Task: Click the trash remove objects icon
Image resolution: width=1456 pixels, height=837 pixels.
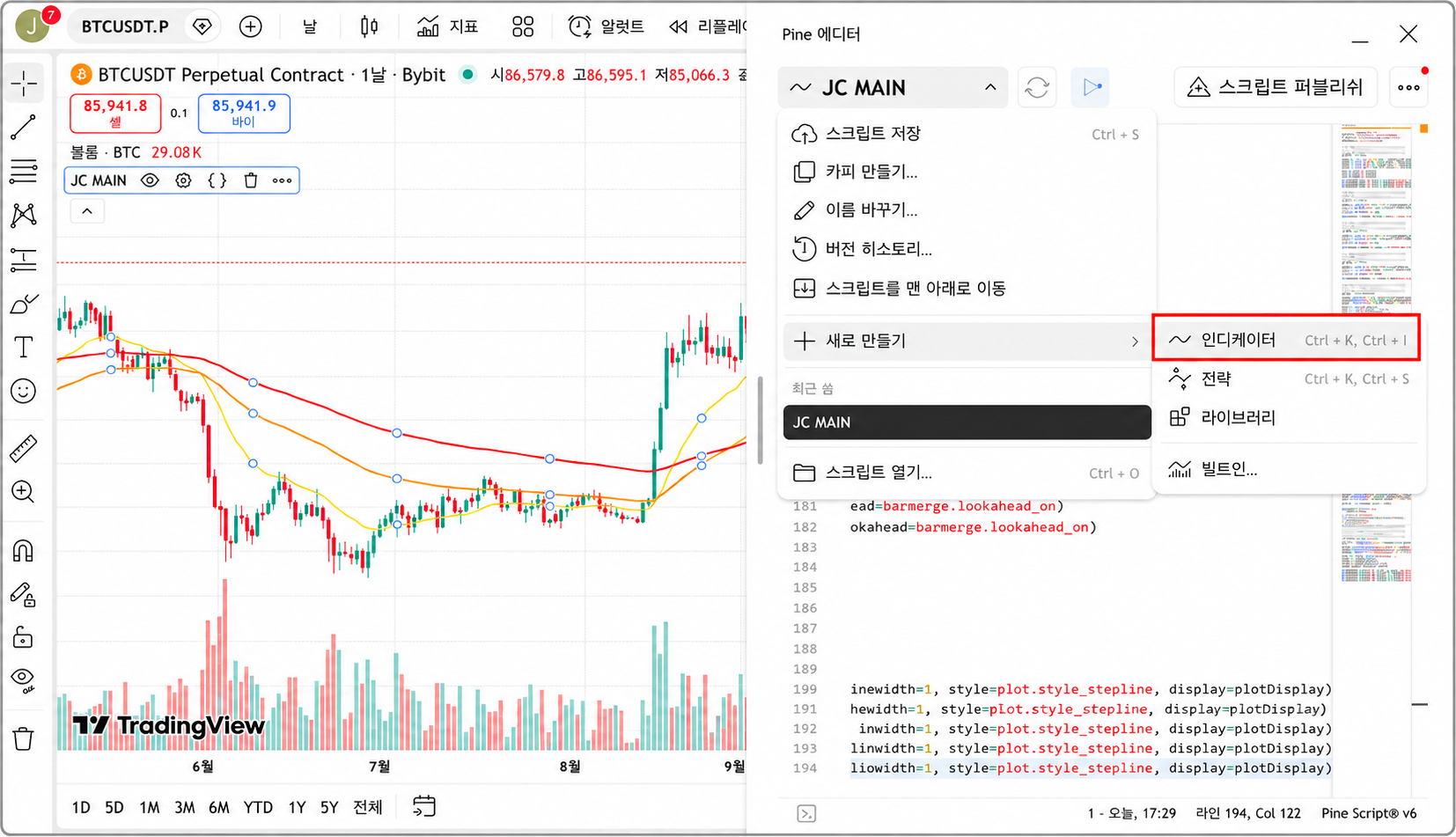Action: (x=24, y=738)
